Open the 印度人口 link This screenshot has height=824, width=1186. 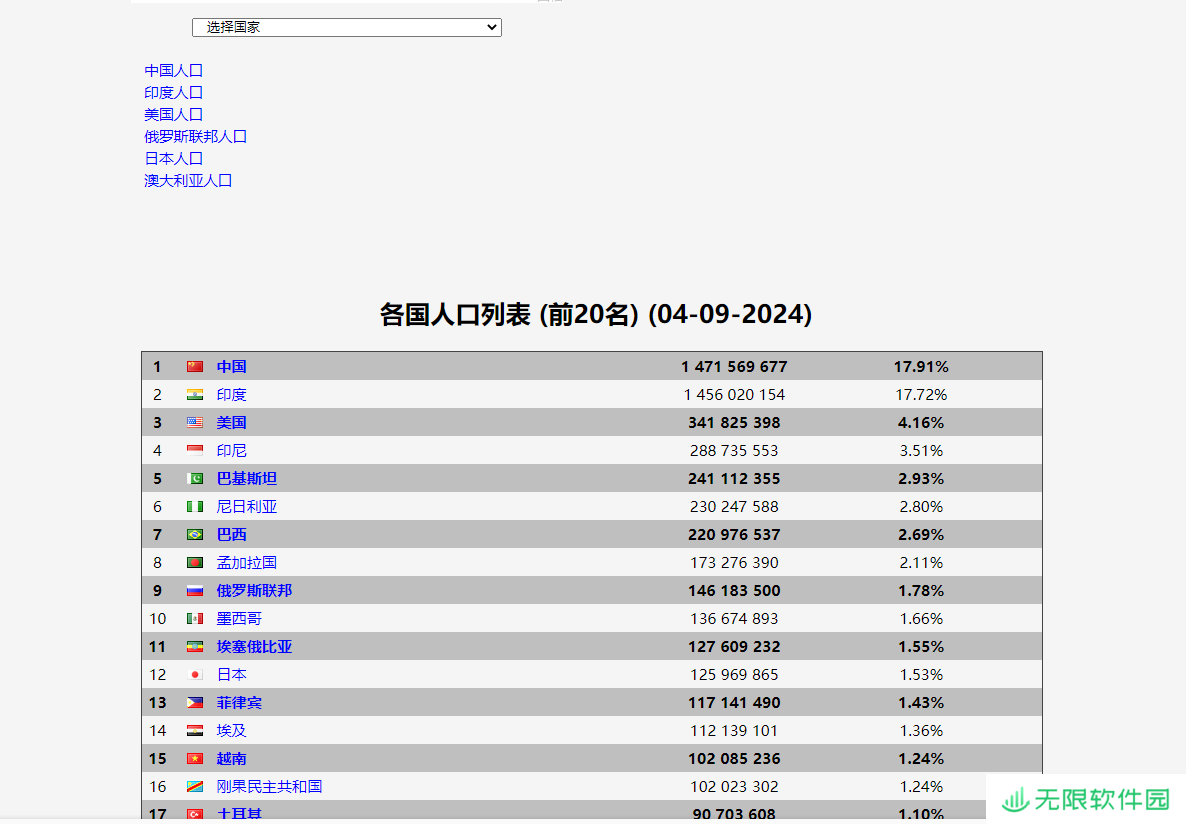point(174,92)
